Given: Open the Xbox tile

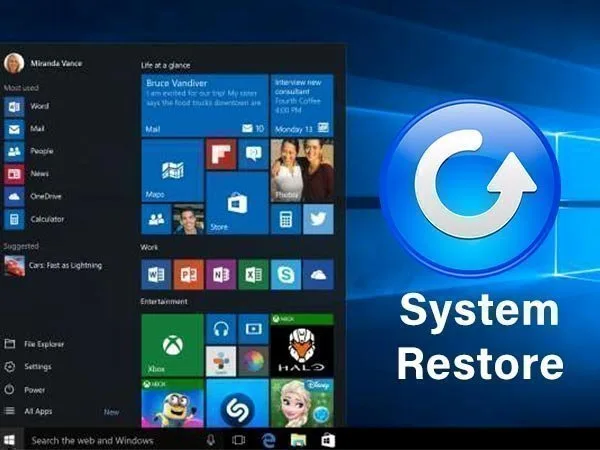Looking at the screenshot, I should click(173, 345).
